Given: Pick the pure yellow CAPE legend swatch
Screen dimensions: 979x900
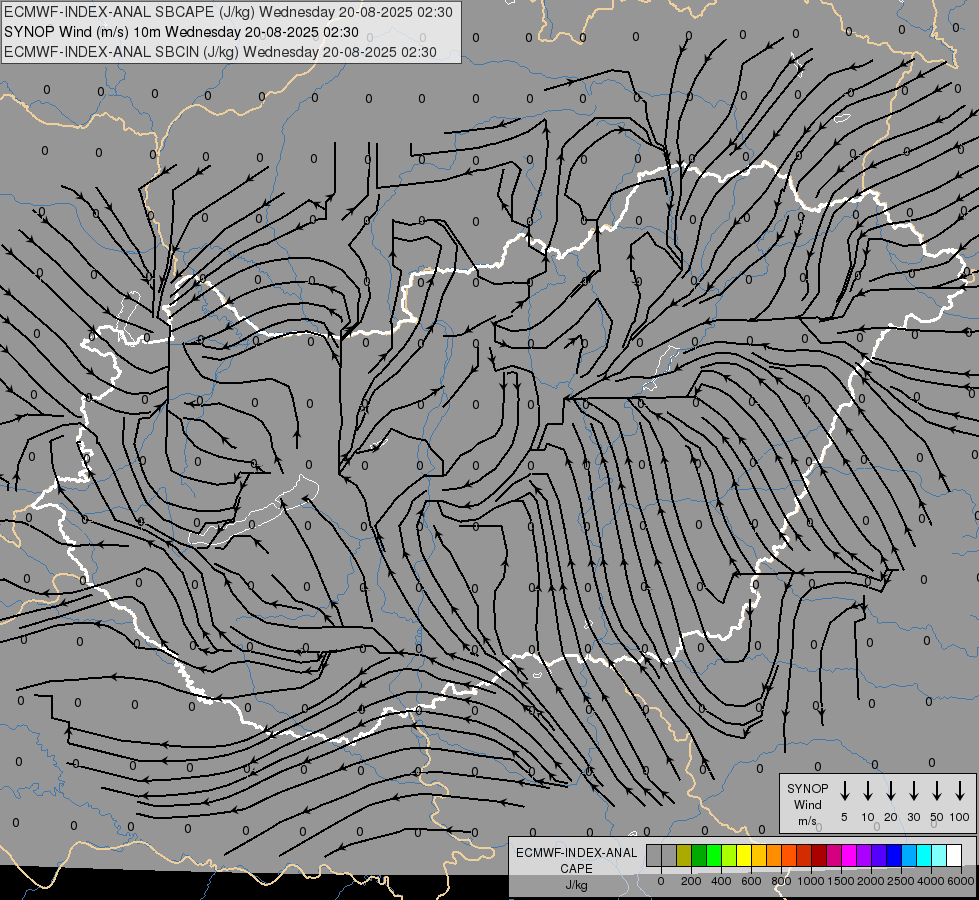Looking at the screenshot, I should (744, 855).
